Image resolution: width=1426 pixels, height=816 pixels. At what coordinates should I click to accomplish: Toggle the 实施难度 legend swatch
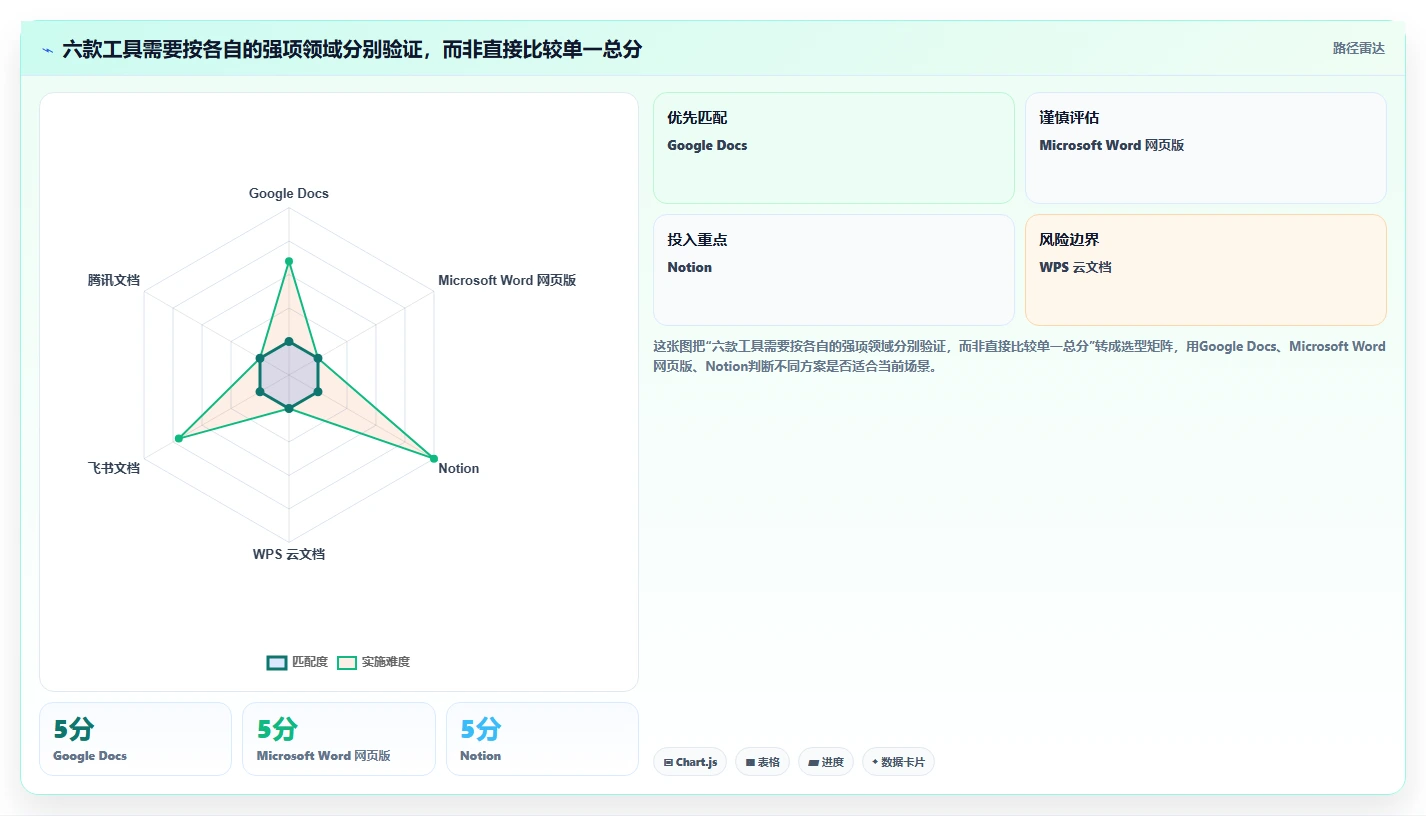coord(347,662)
